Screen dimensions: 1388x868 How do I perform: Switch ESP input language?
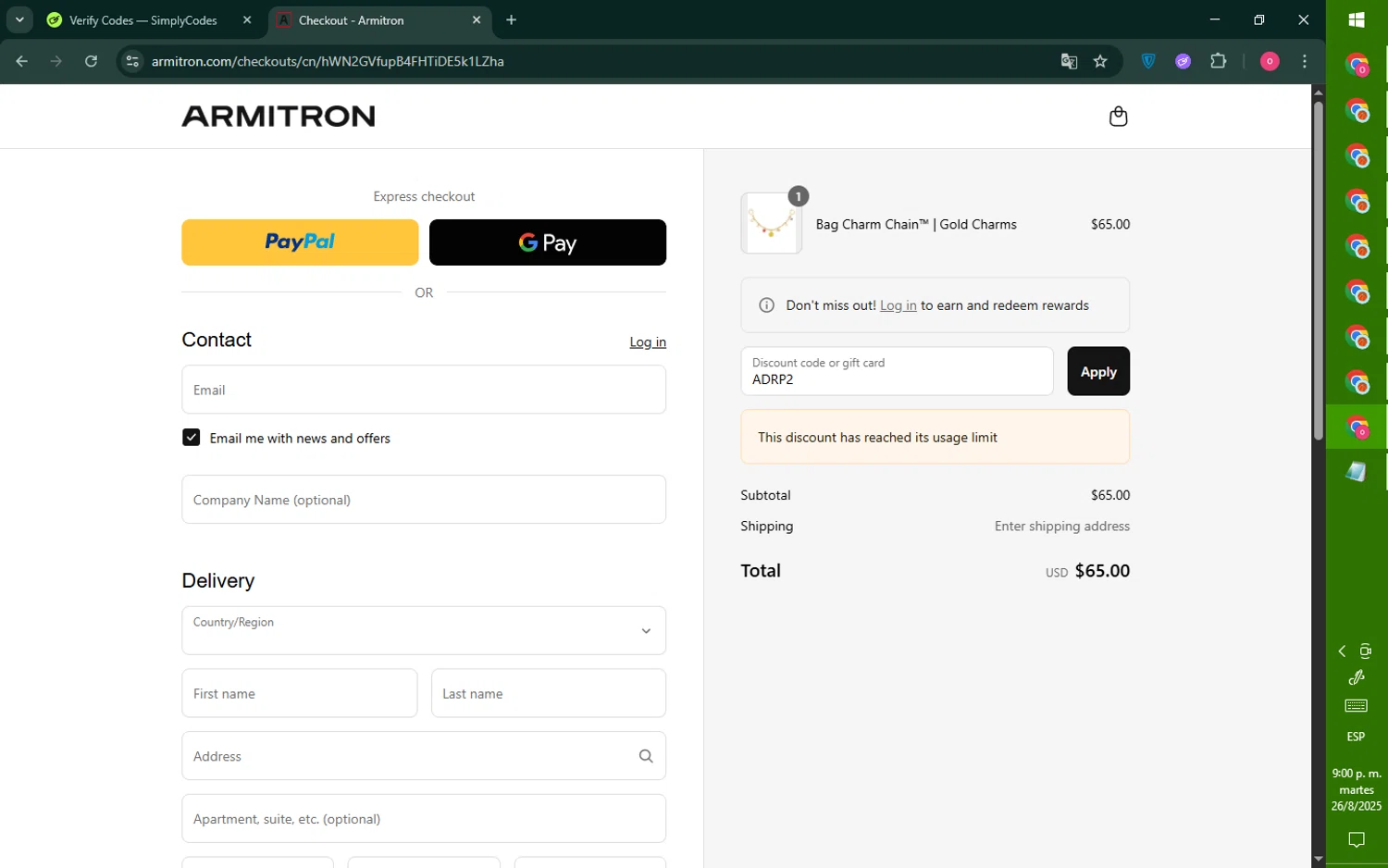1357,737
